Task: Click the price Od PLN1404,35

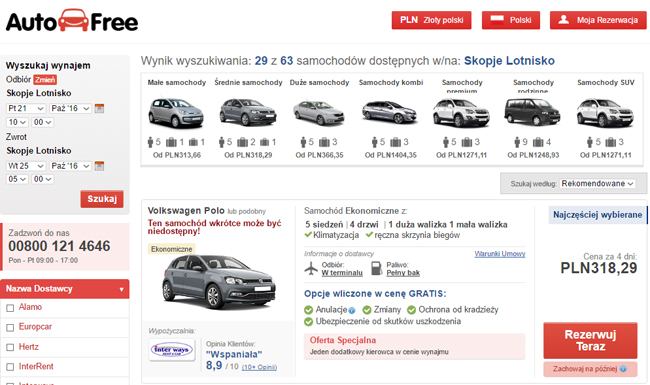Action: (x=390, y=155)
